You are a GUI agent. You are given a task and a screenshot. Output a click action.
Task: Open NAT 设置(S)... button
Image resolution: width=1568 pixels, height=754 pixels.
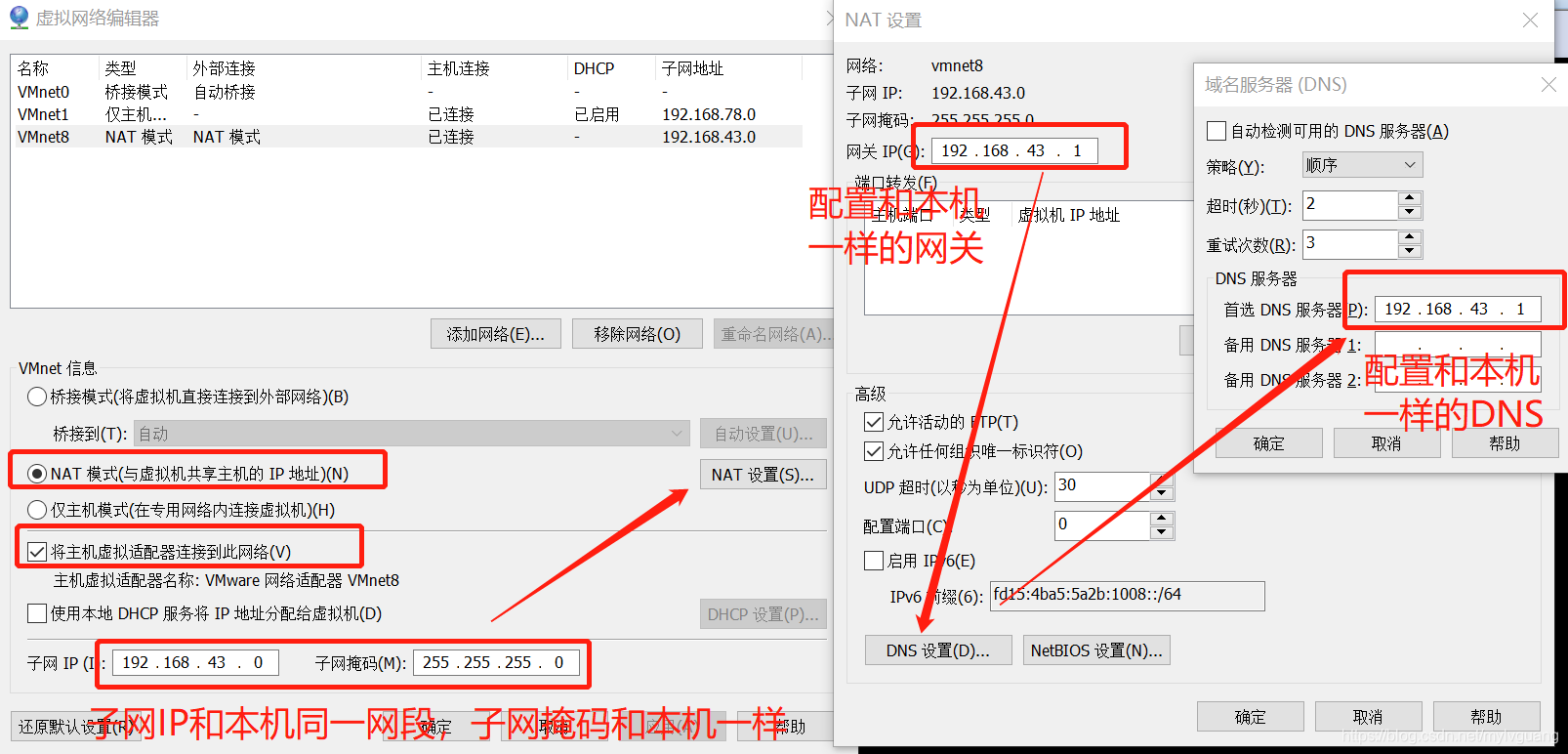coord(763,475)
